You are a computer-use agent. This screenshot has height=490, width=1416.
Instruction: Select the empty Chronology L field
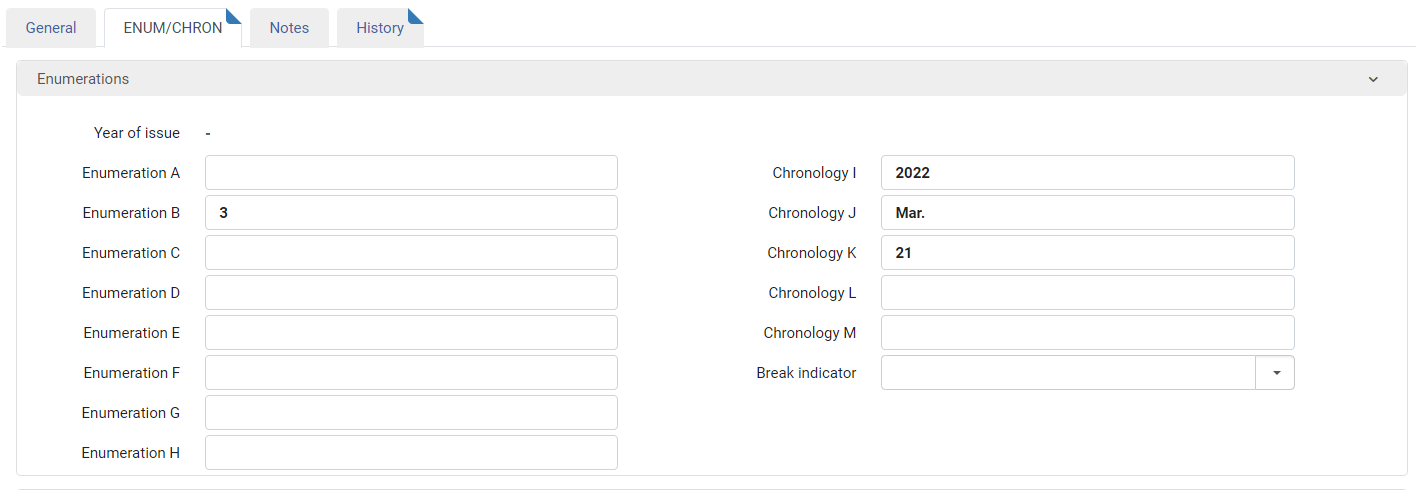tap(1088, 293)
